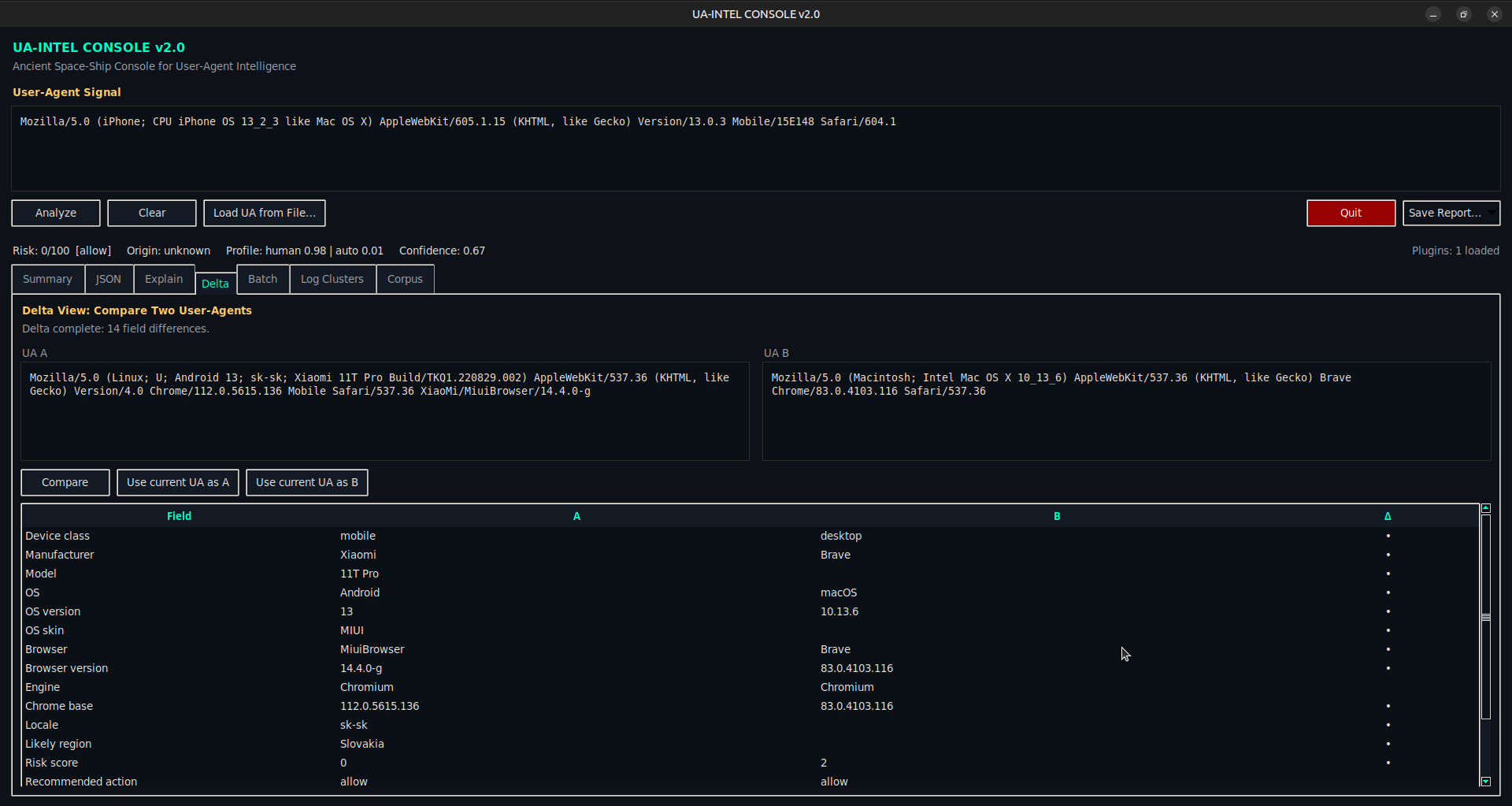
Task: Click the delta table scroll-down arrow
Action: [1486, 782]
